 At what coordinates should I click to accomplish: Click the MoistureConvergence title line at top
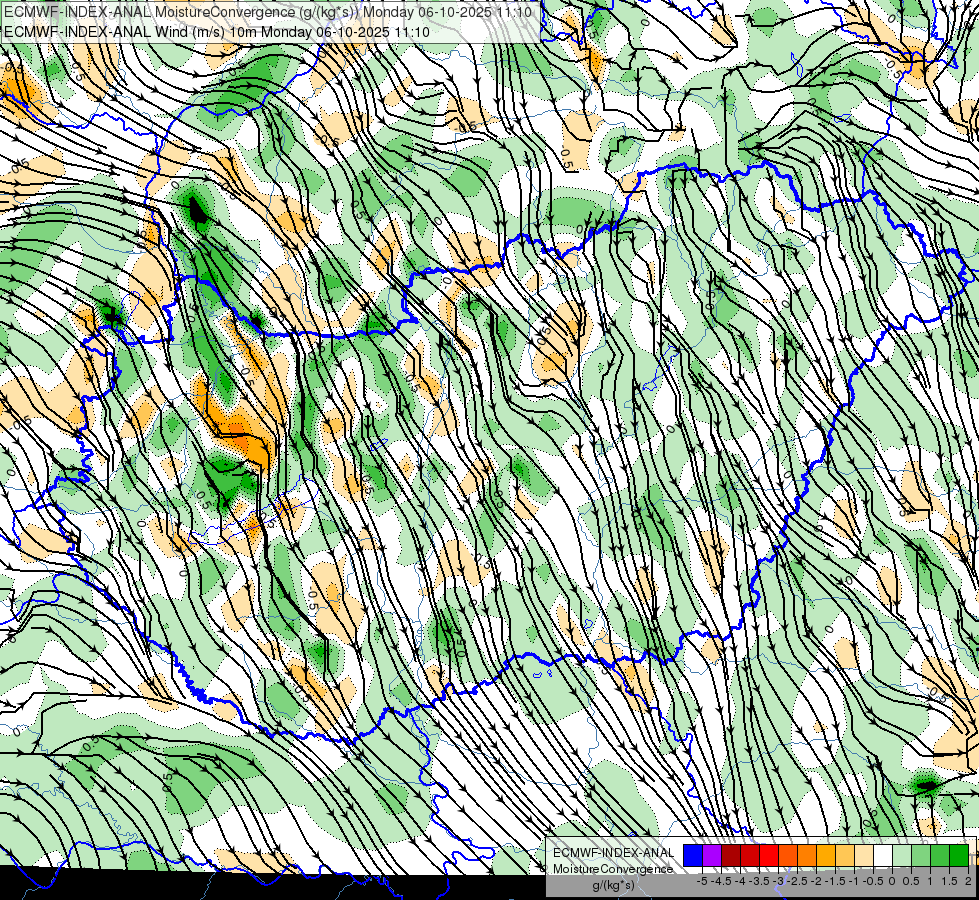click(x=268, y=12)
